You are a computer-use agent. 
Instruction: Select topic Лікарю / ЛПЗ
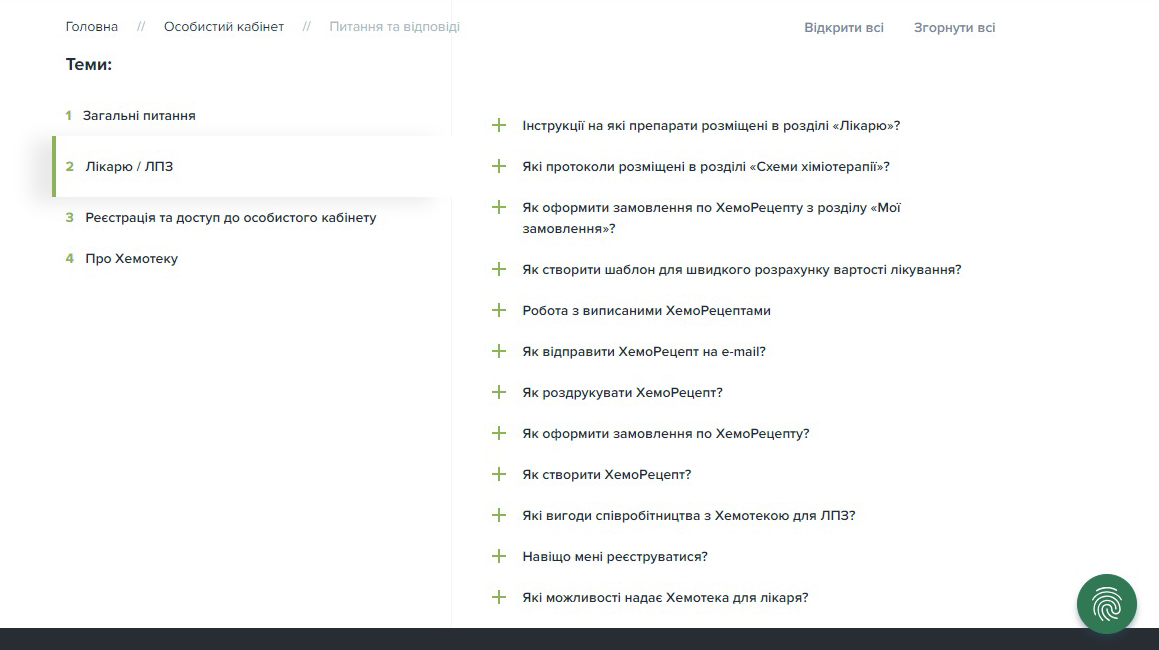(129, 166)
